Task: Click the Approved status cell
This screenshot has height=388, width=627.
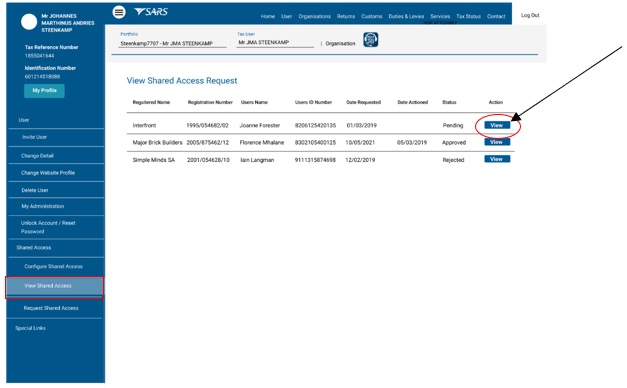Action: click(x=454, y=142)
